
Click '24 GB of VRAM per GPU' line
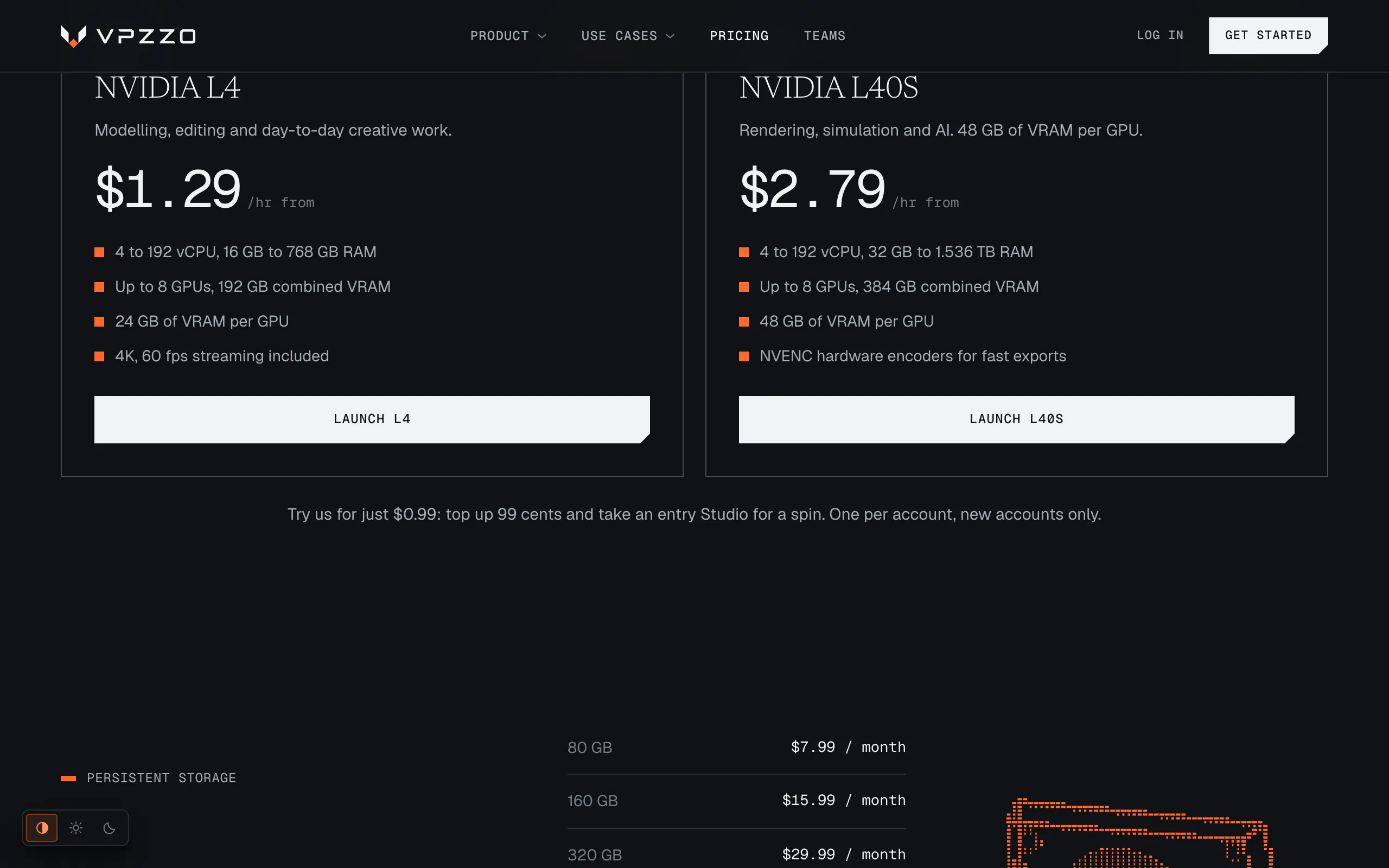tap(202, 322)
